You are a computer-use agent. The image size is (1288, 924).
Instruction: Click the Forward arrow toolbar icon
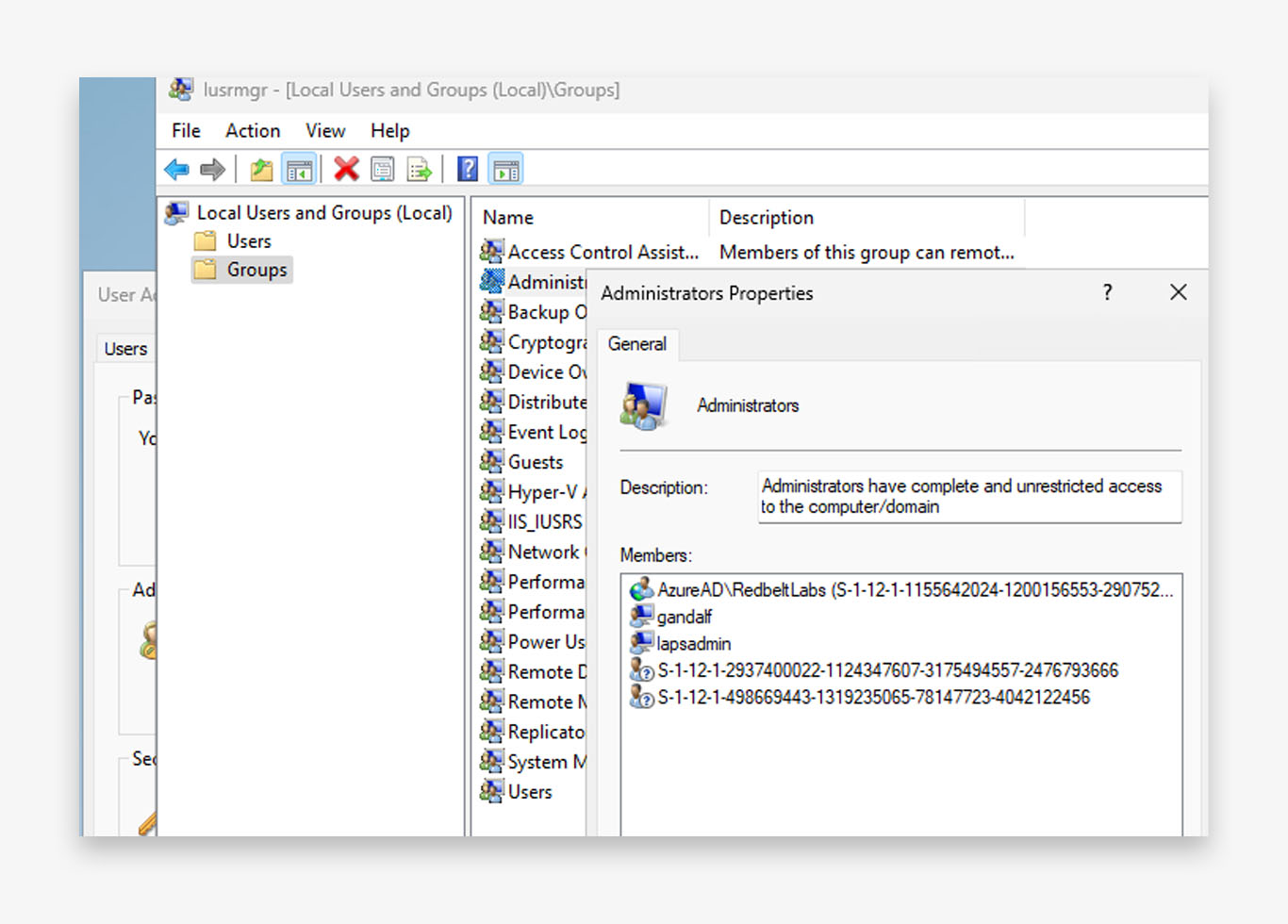coord(213,170)
